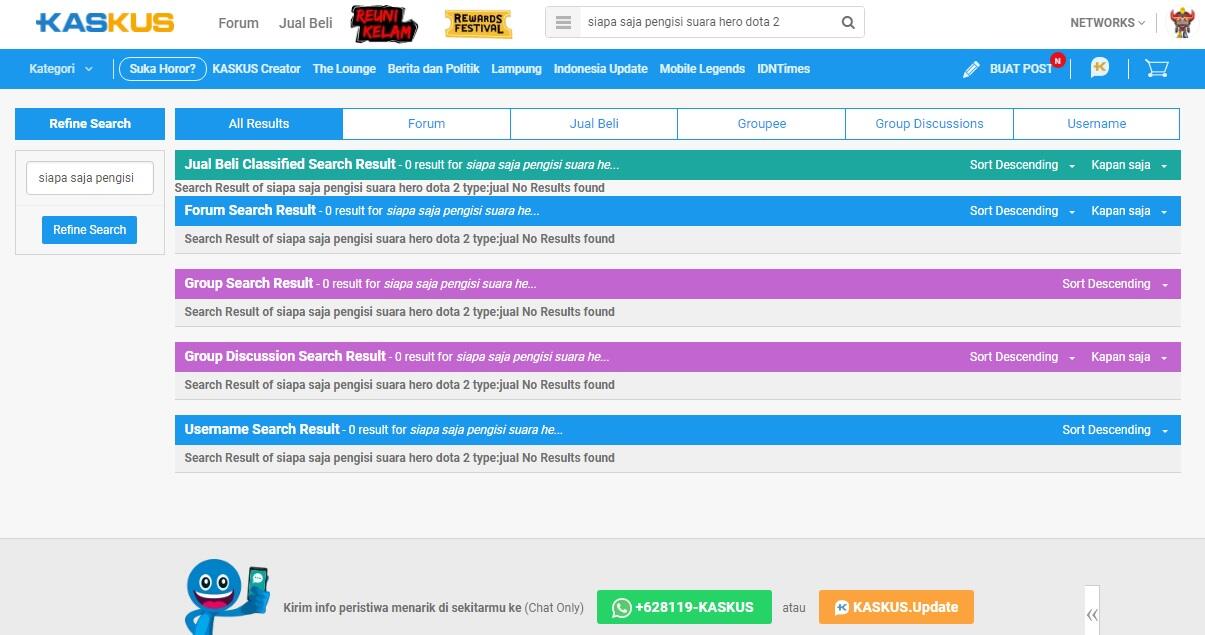This screenshot has width=1205, height=635.
Task: Open Sort Descending in Forum Search Result
Action: click(x=1021, y=211)
